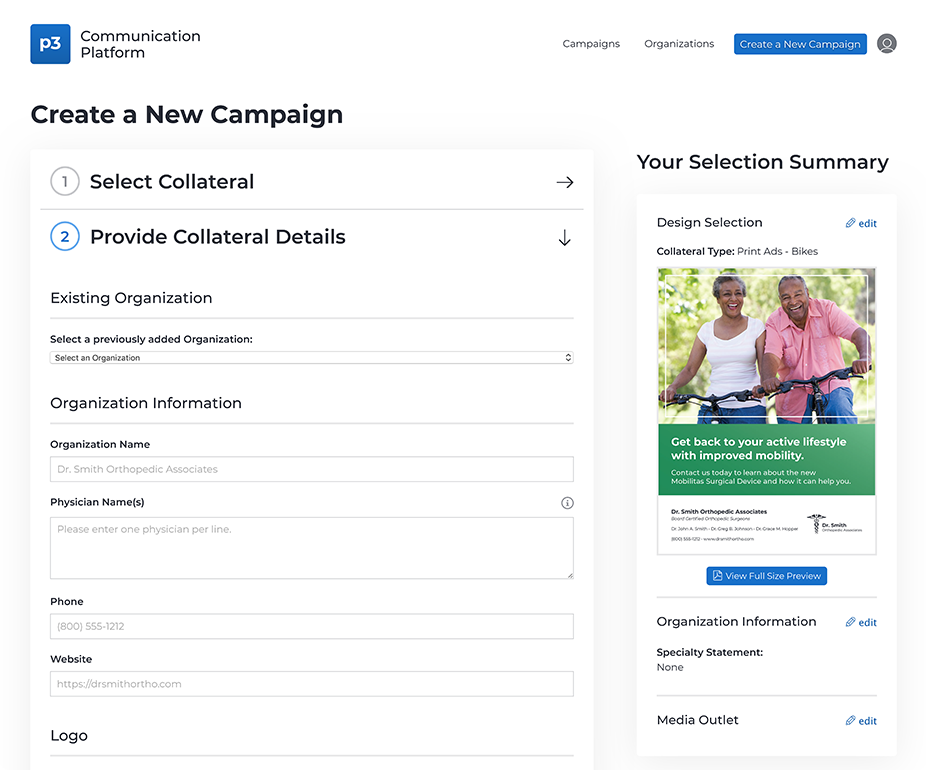This screenshot has width=926, height=770.
Task: Click View Full Size Preview button
Action: [x=767, y=576]
